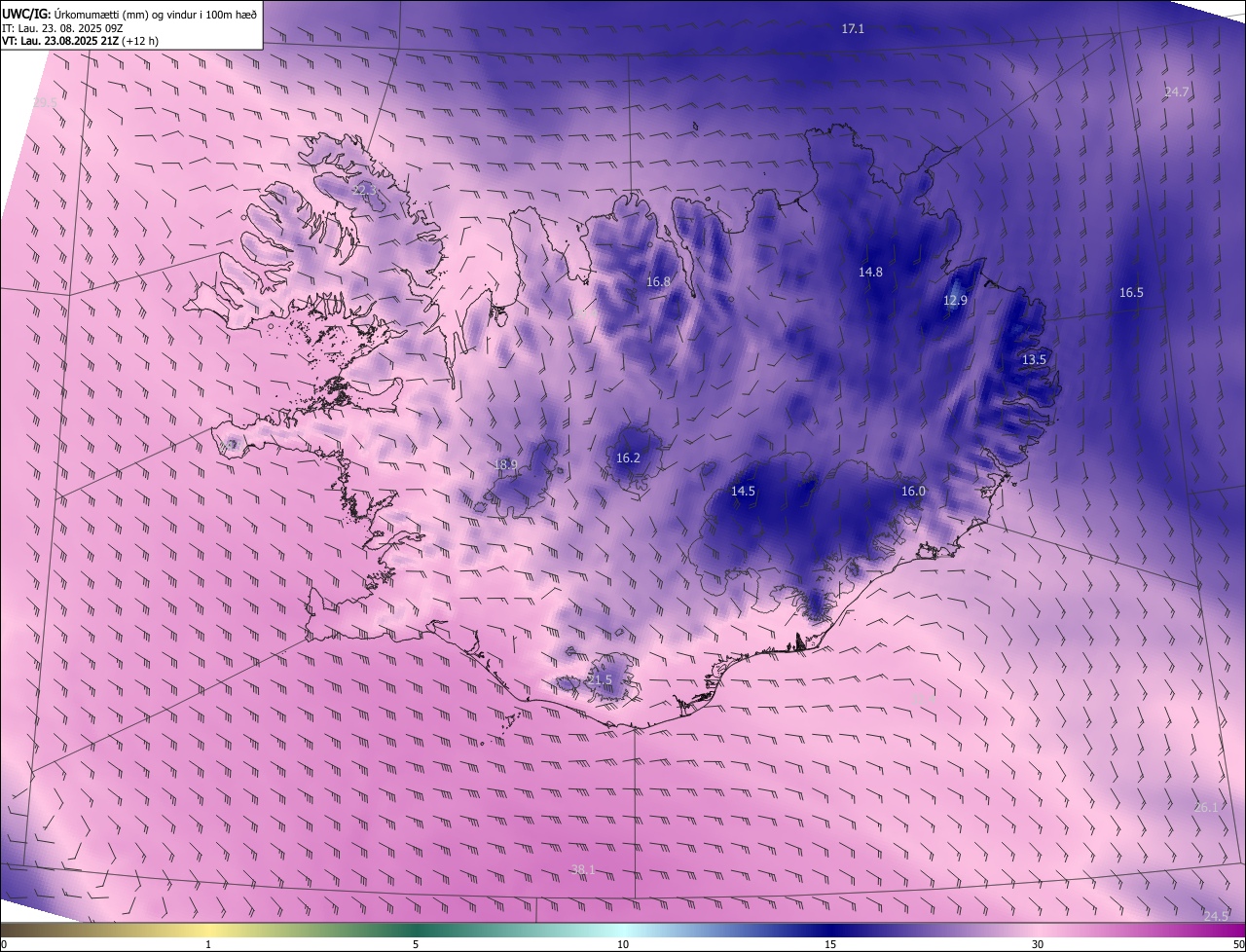This screenshot has height=952, width=1246.
Task: Click the color scale tick label 50
Action: (1238, 944)
